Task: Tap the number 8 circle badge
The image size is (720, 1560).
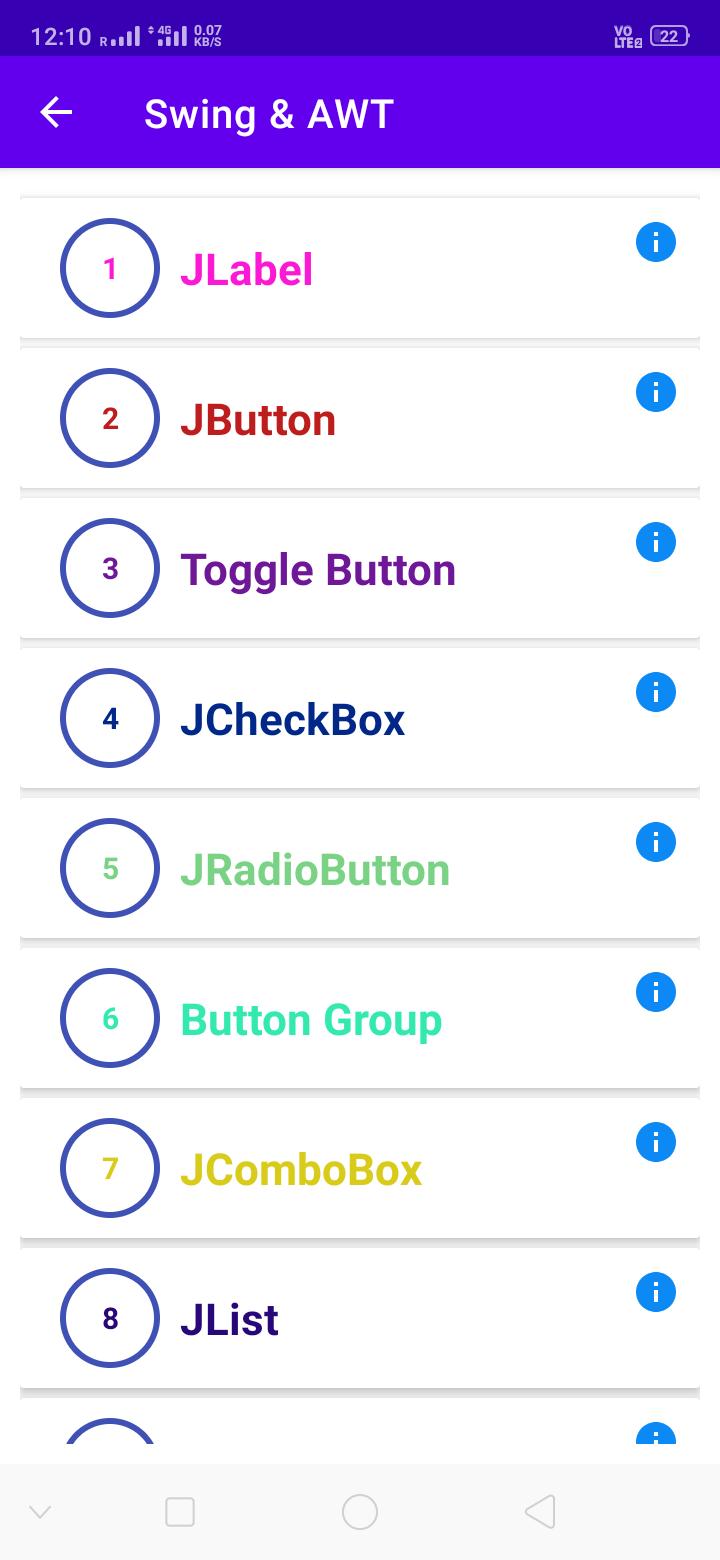Action: click(110, 1318)
